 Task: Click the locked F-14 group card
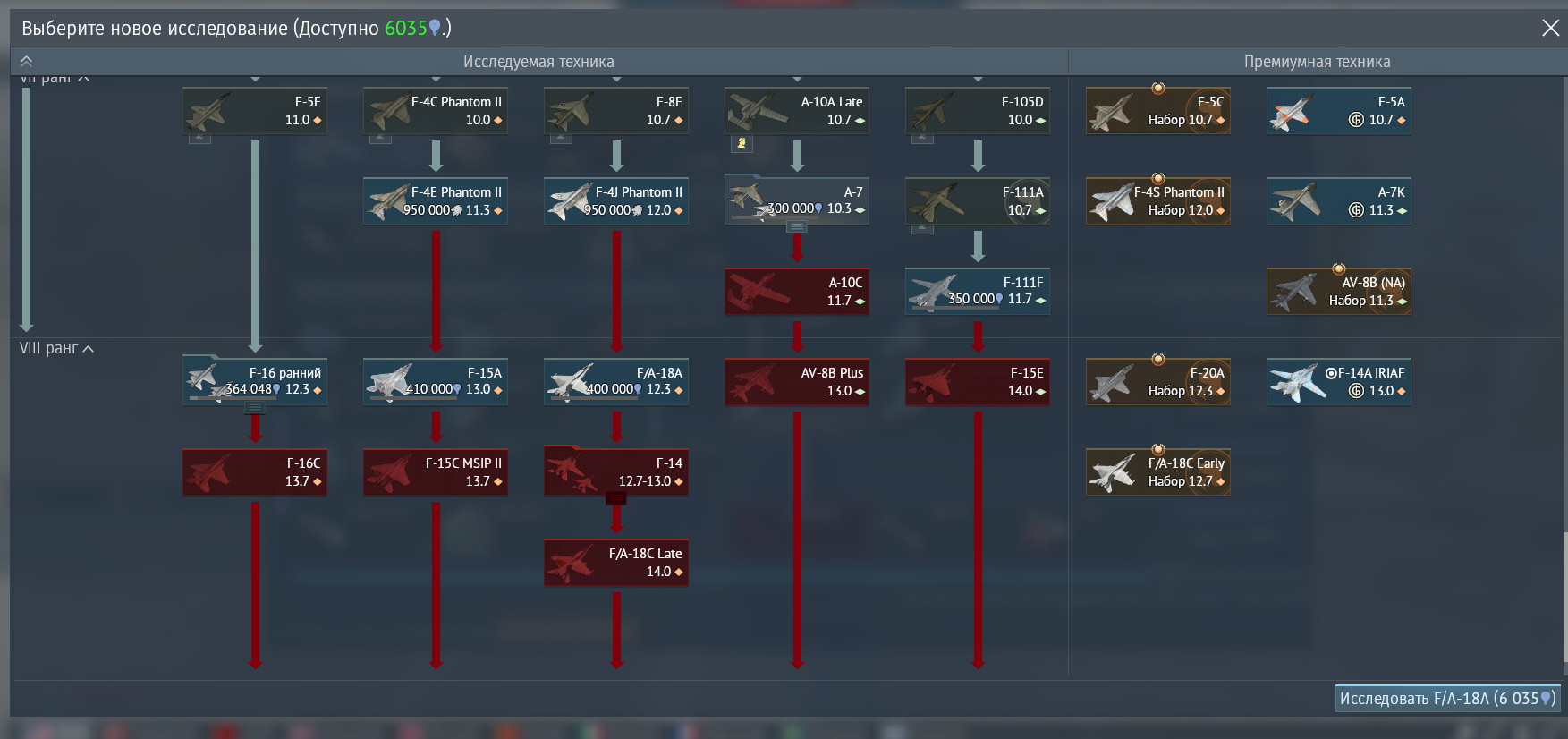point(616,472)
